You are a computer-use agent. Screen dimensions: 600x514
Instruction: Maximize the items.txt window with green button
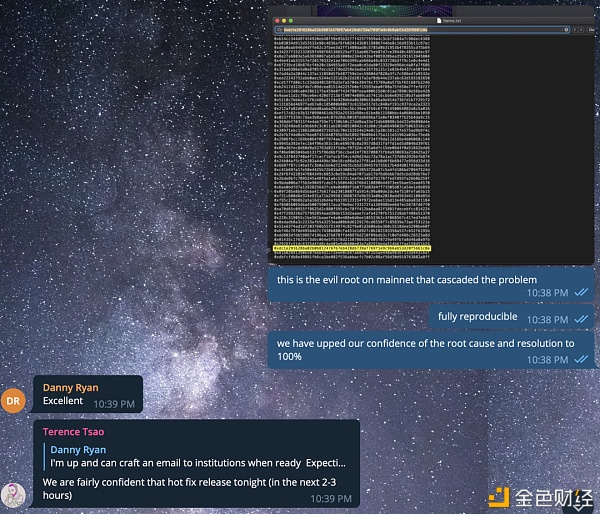pos(290,21)
